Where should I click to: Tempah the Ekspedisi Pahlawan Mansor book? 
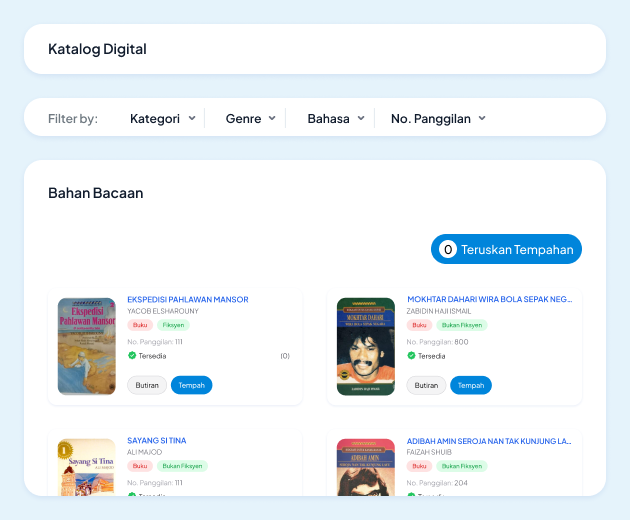click(191, 385)
